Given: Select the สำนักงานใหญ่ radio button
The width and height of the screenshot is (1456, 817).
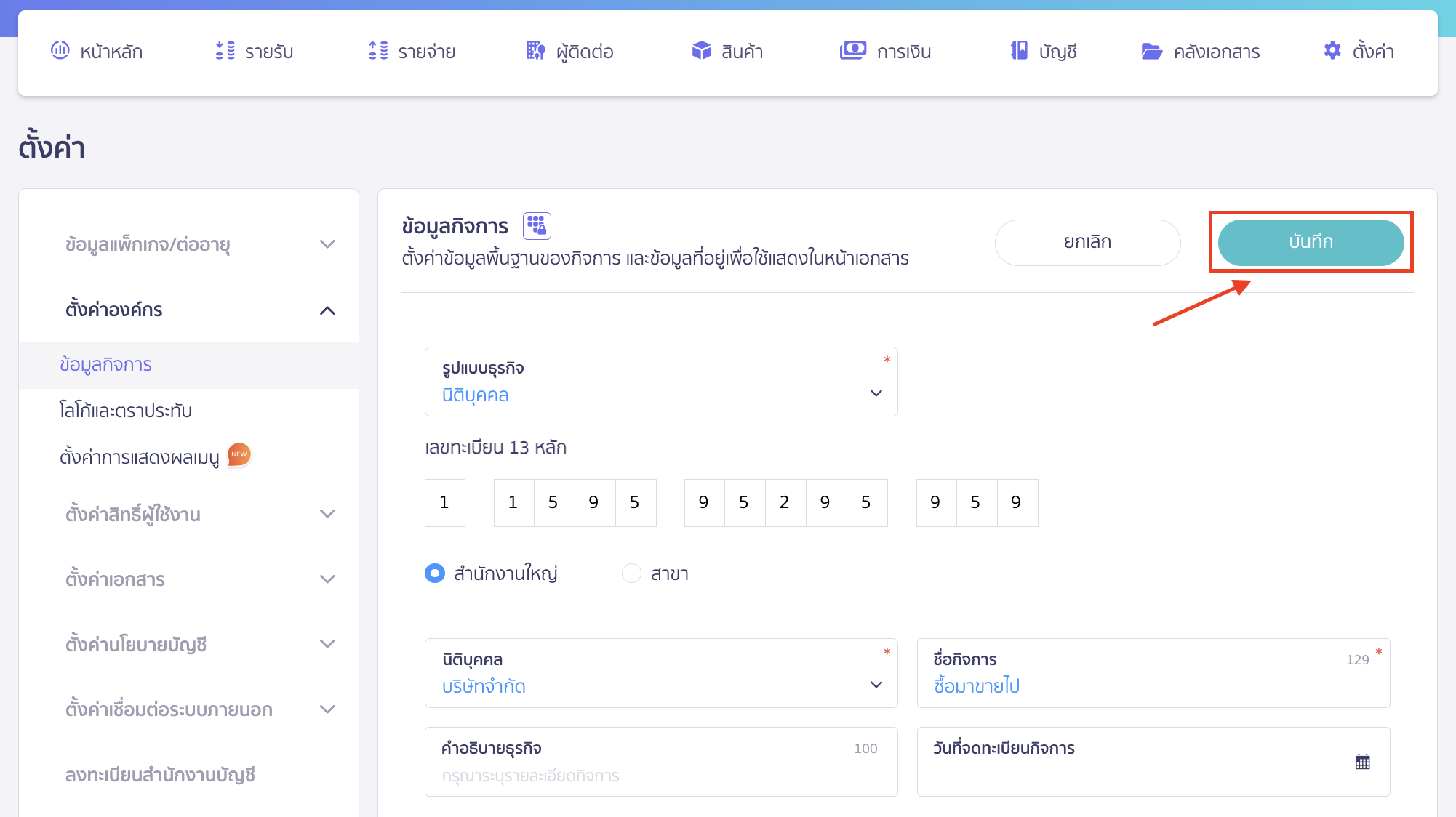Looking at the screenshot, I should pyautogui.click(x=434, y=573).
